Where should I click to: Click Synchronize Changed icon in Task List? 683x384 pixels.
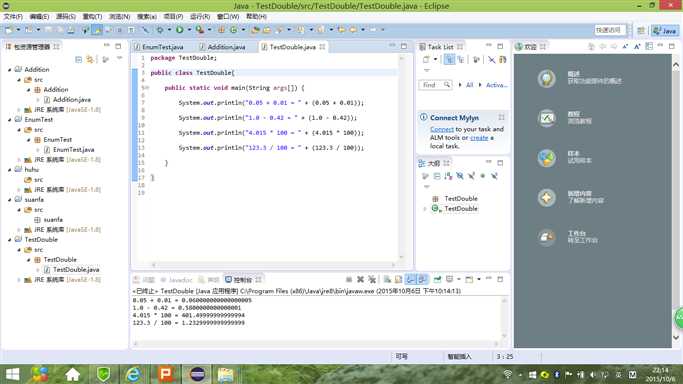503,60
